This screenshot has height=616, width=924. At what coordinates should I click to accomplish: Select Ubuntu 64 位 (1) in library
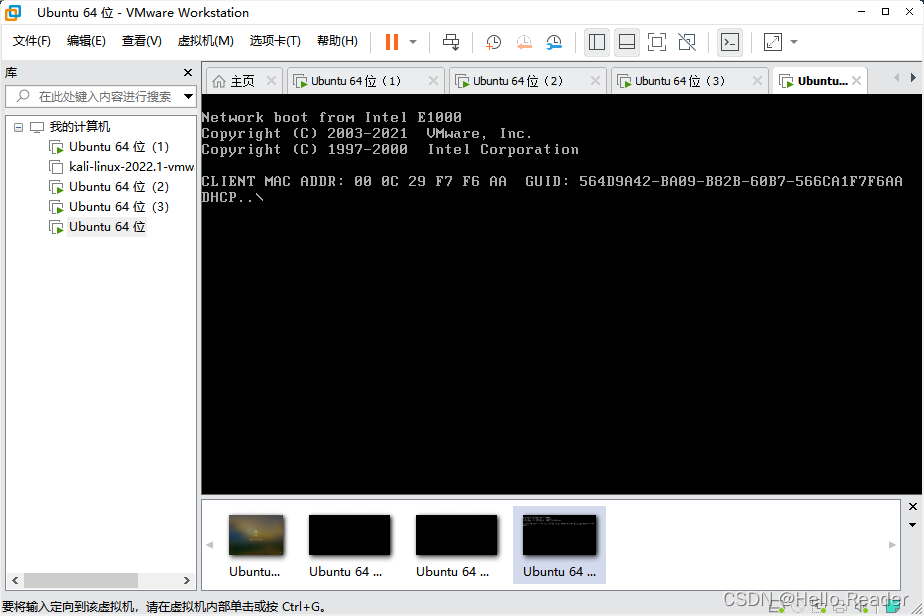tap(118, 147)
